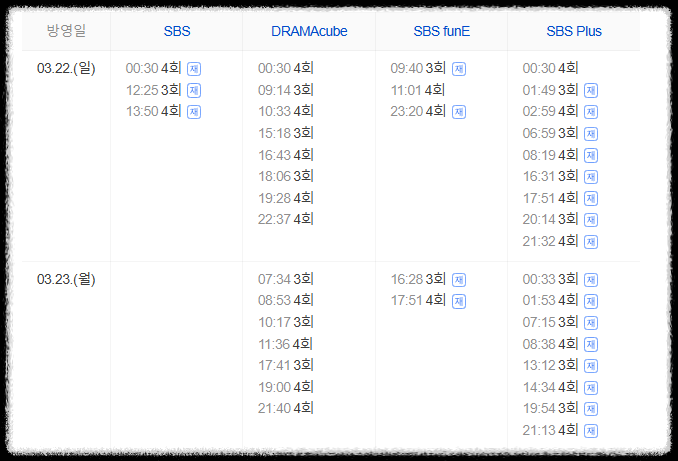Open the SBS Plus channel header link
Viewport: 678px width, 461px height.
coord(574,31)
